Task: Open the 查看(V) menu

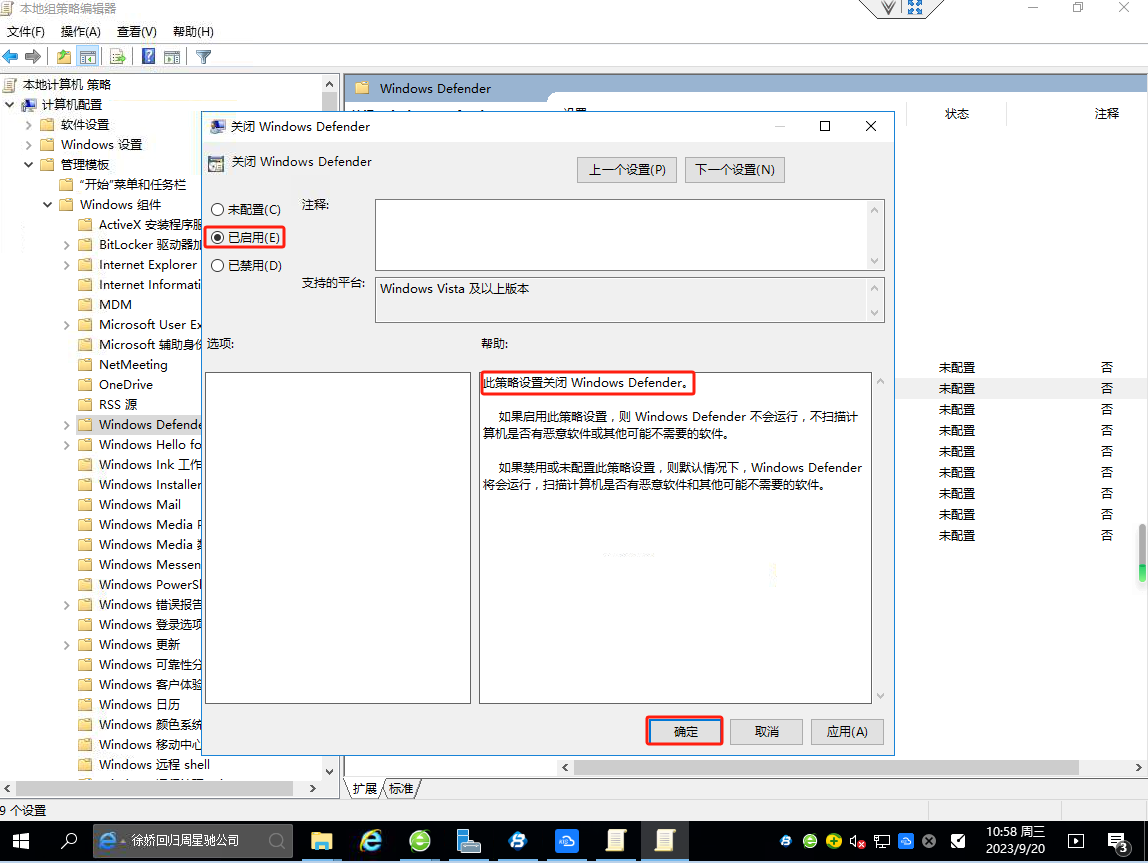Action: point(137,31)
